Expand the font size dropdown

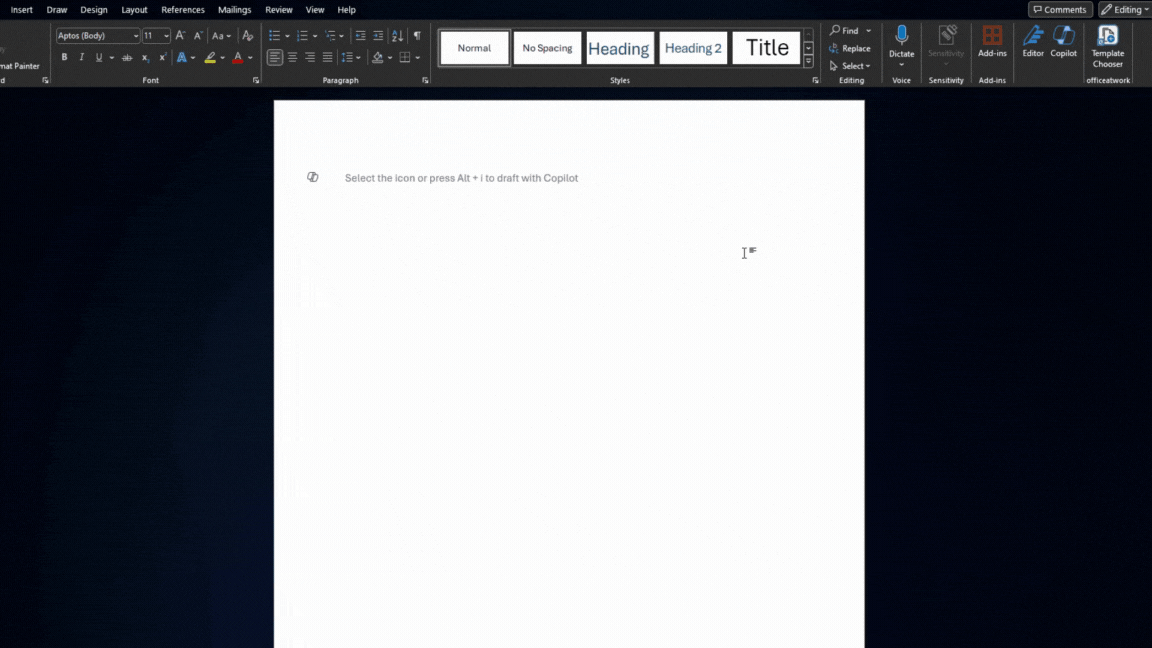click(167, 36)
